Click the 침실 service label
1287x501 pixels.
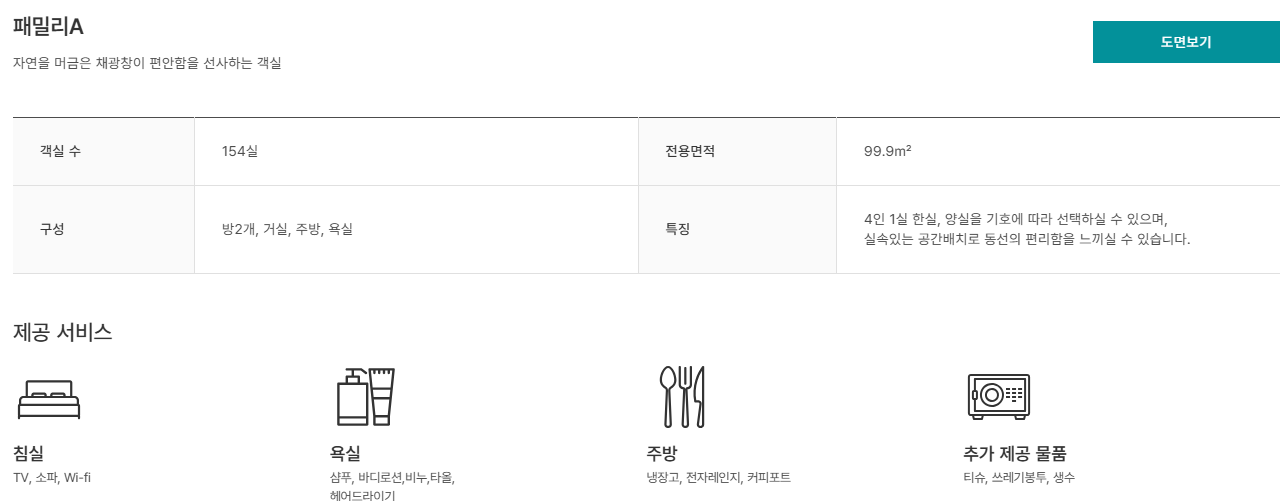(29, 453)
